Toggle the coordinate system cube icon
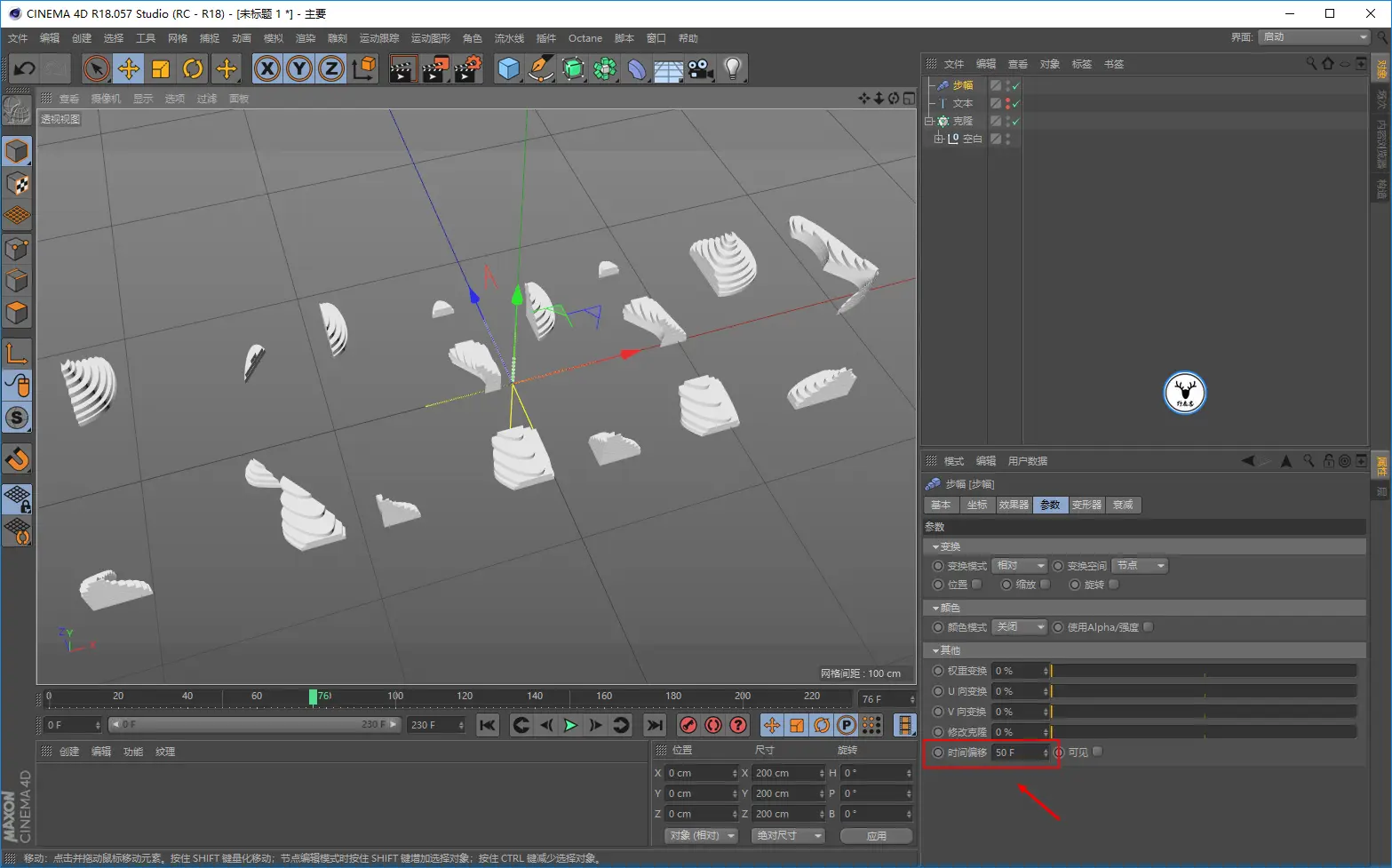The height and width of the screenshot is (868, 1392). [363, 68]
